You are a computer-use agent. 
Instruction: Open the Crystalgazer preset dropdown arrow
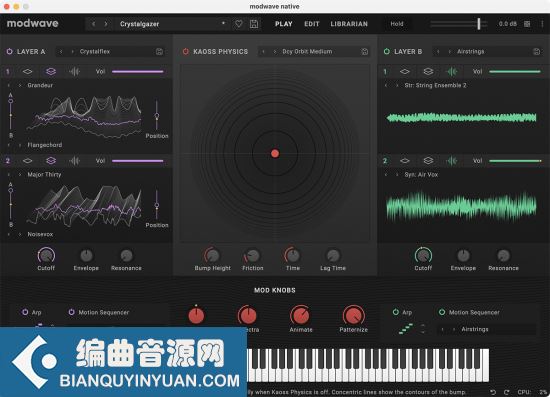click(223, 23)
